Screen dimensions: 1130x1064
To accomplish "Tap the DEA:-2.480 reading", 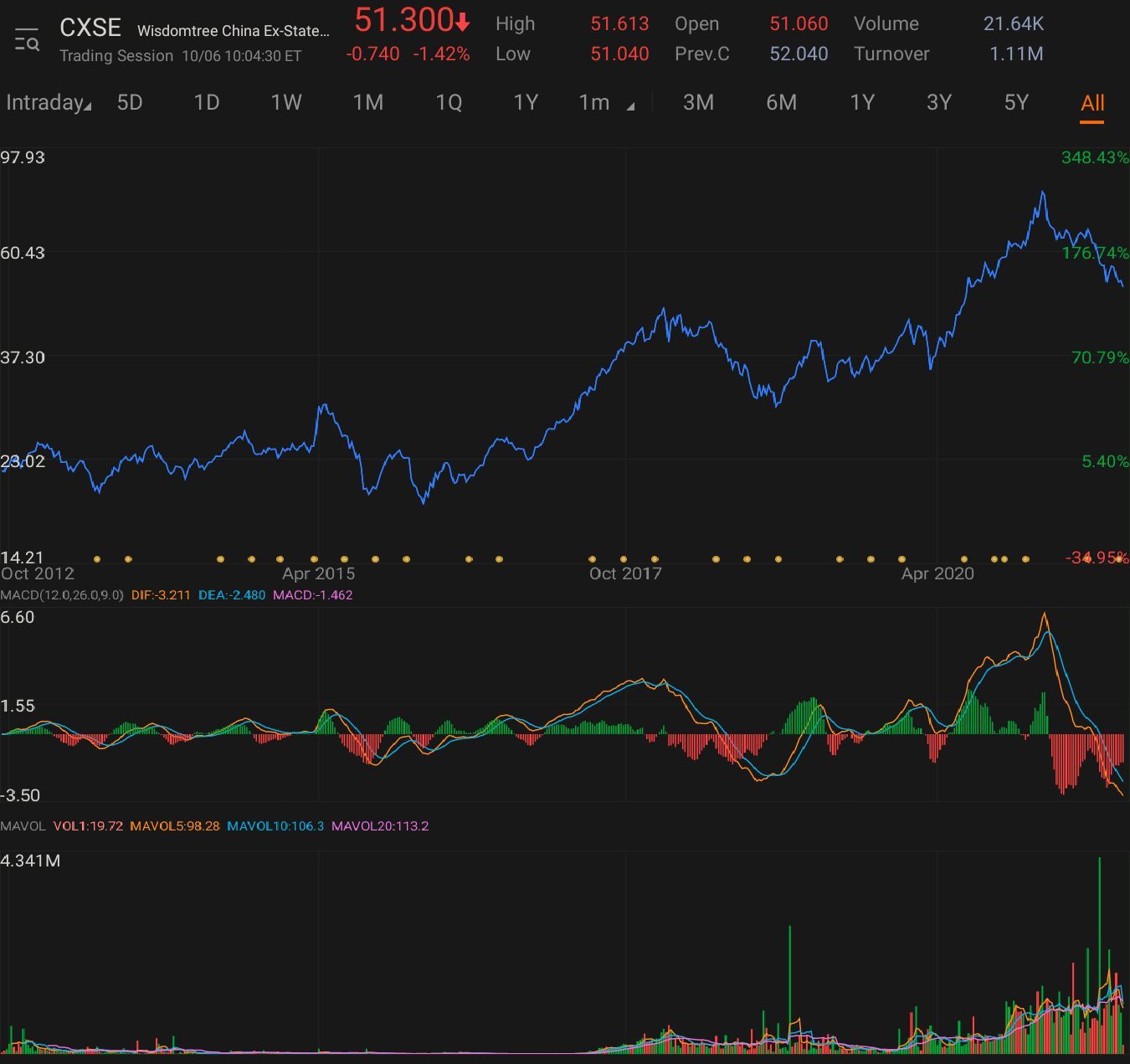I will 232,594.
